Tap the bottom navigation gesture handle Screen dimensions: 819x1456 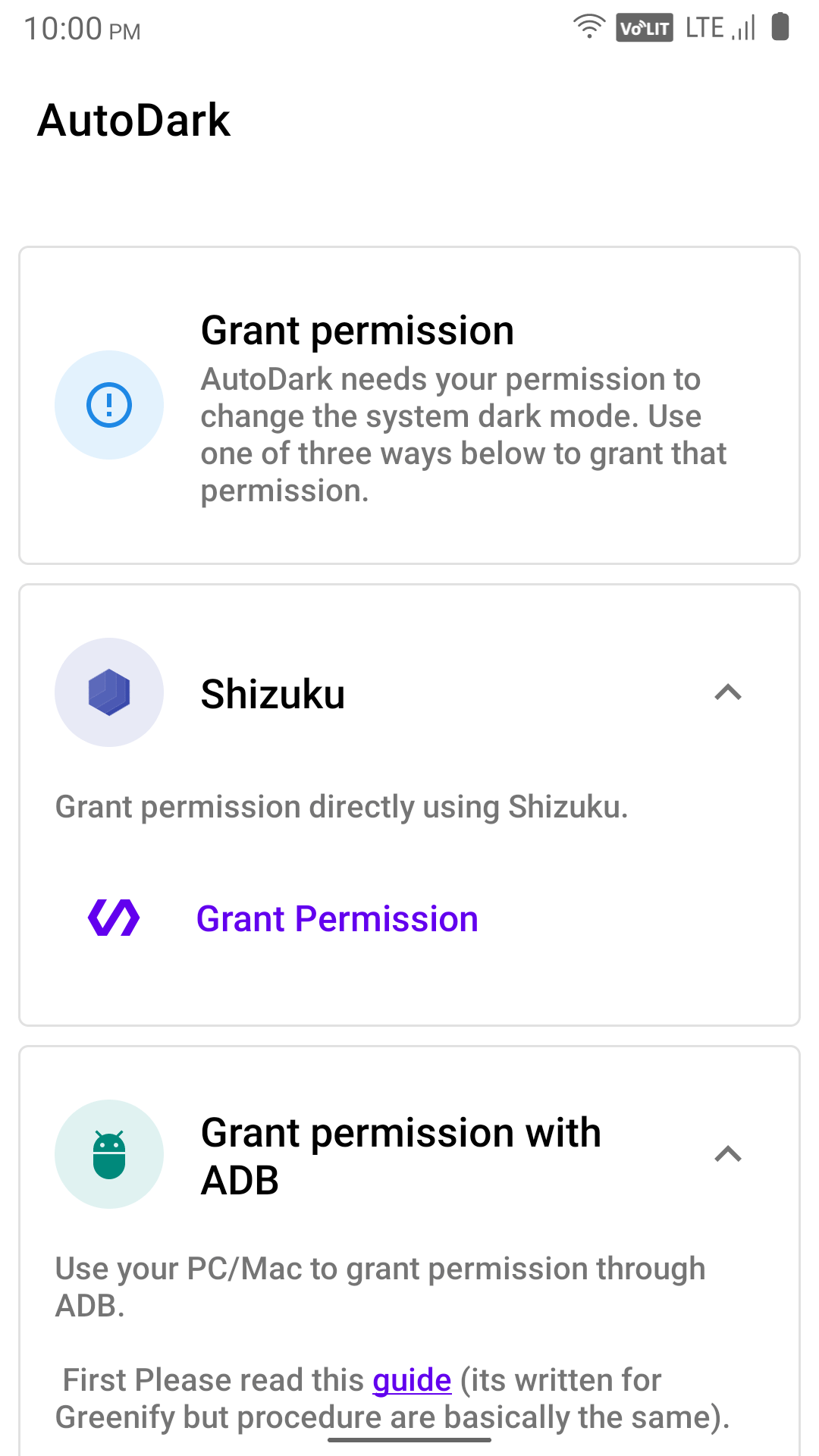pos(409,1439)
